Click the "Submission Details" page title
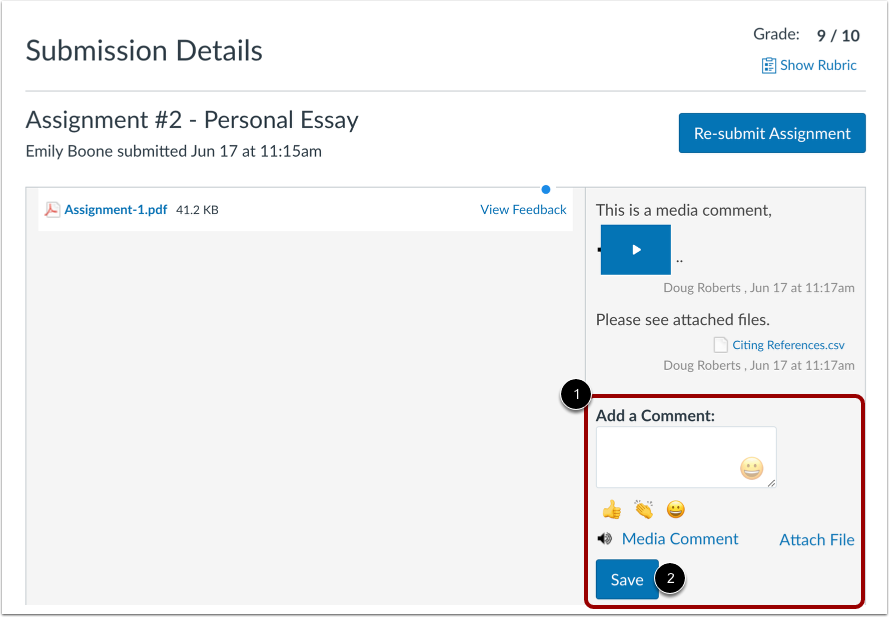Screen dimensions: 889x617 [144, 50]
